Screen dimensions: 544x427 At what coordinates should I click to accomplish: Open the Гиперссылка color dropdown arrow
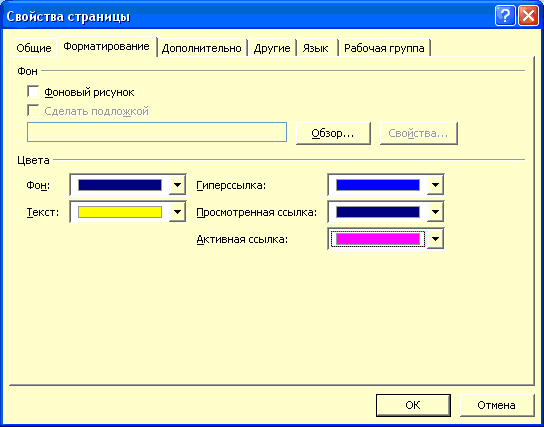click(435, 185)
